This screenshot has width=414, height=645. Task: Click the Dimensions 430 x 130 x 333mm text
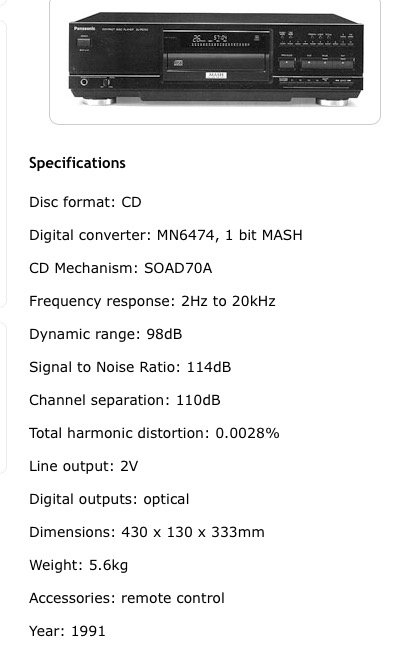tap(147, 532)
